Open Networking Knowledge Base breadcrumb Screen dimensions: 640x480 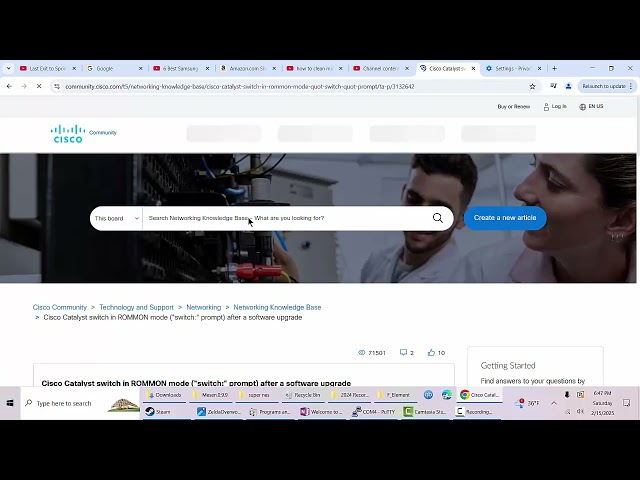[x=277, y=307]
